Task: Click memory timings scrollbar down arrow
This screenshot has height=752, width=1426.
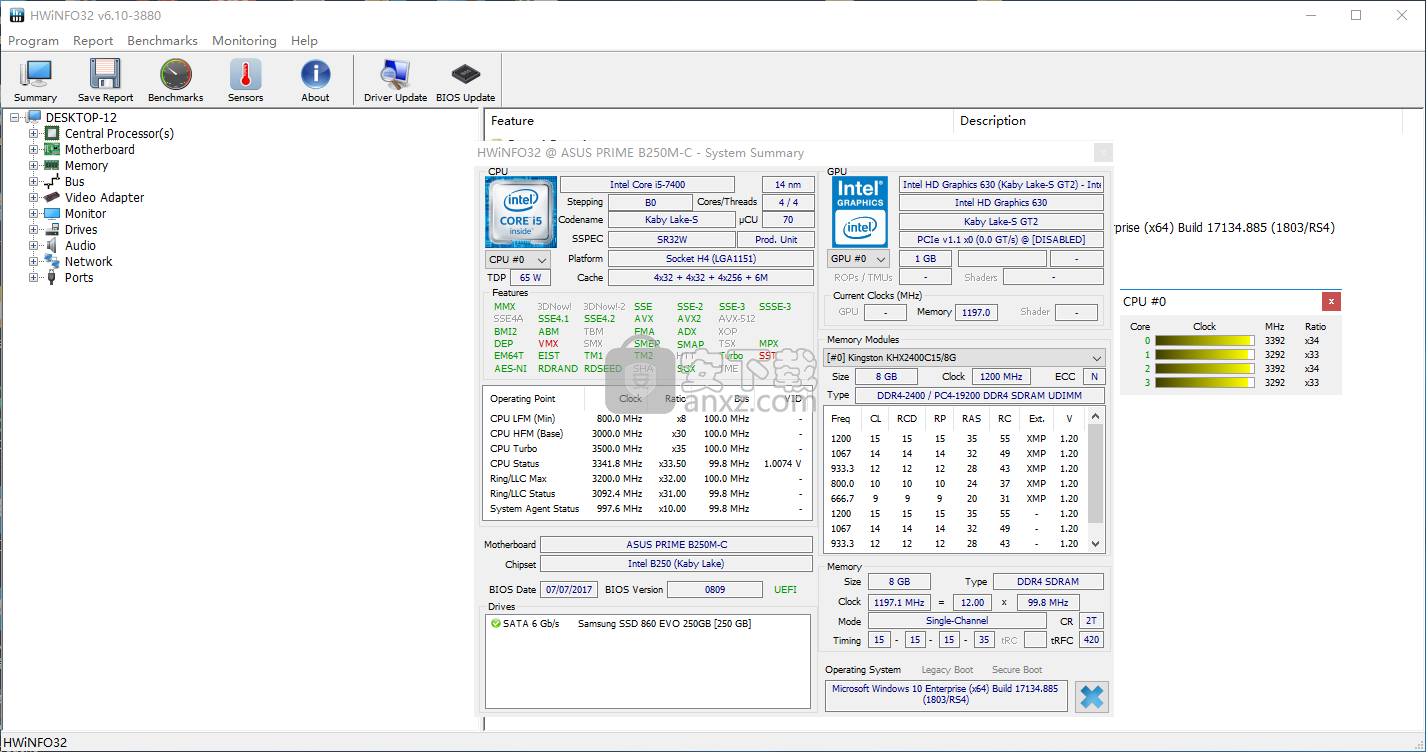Action: click(x=1096, y=543)
